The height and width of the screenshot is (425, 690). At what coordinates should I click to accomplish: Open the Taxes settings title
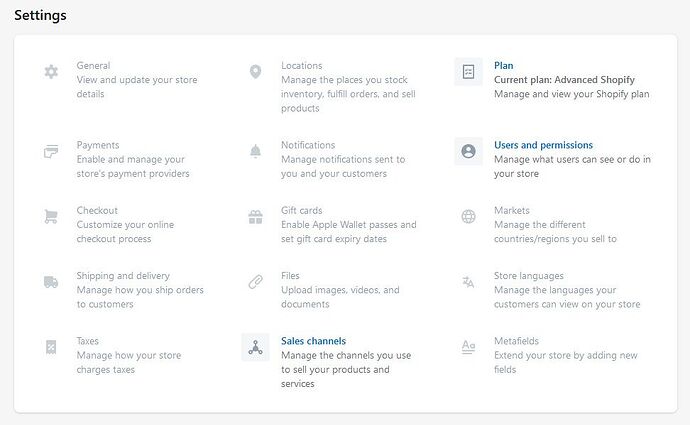pyautogui.click(x=87, y=341)
